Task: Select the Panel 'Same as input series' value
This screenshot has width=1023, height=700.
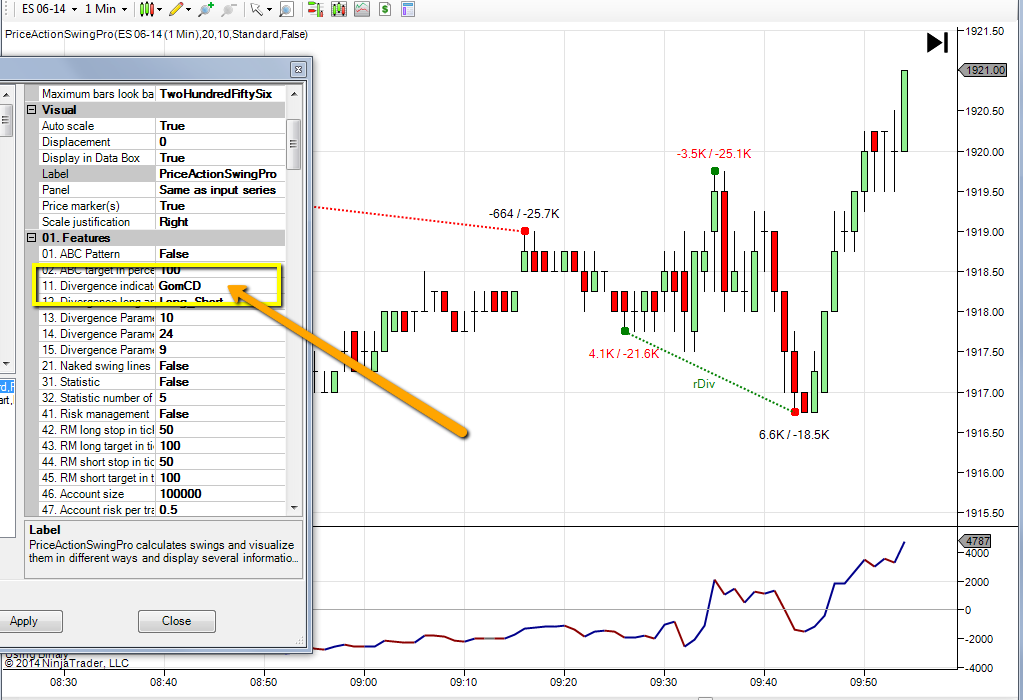Action: 221,190
